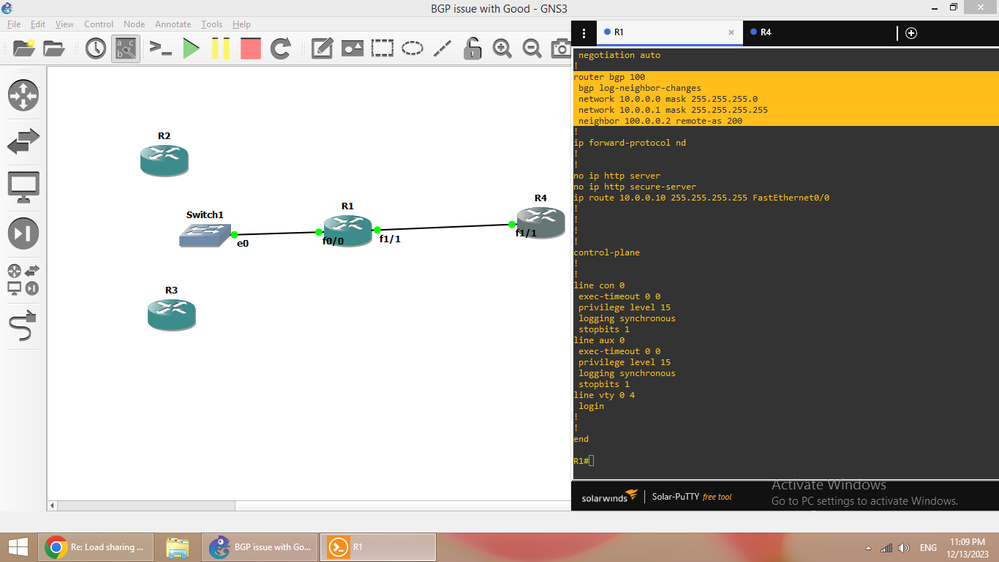Open the Windows Start button

pos(18,547)
